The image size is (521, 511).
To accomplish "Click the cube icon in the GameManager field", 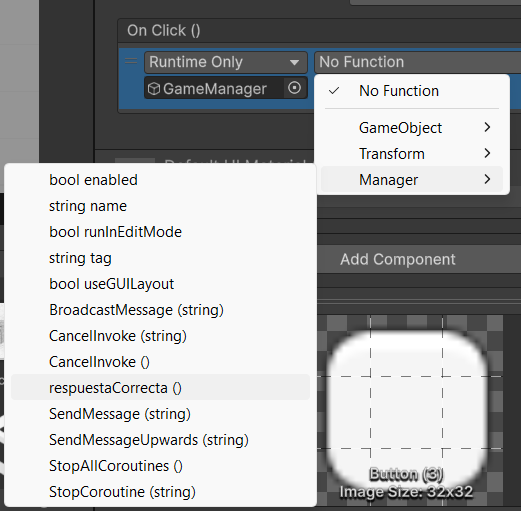I will (154, 89).
